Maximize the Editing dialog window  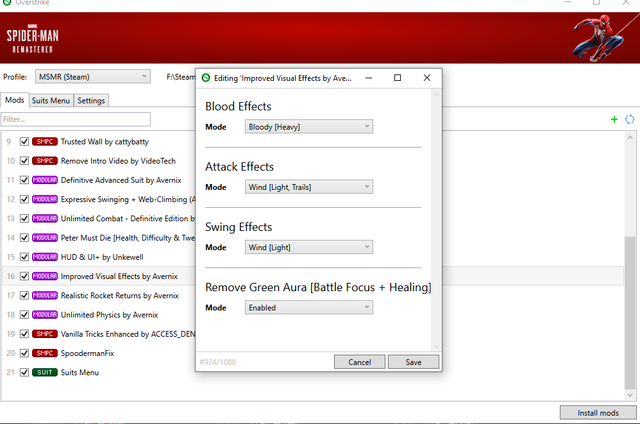(397, 78)
